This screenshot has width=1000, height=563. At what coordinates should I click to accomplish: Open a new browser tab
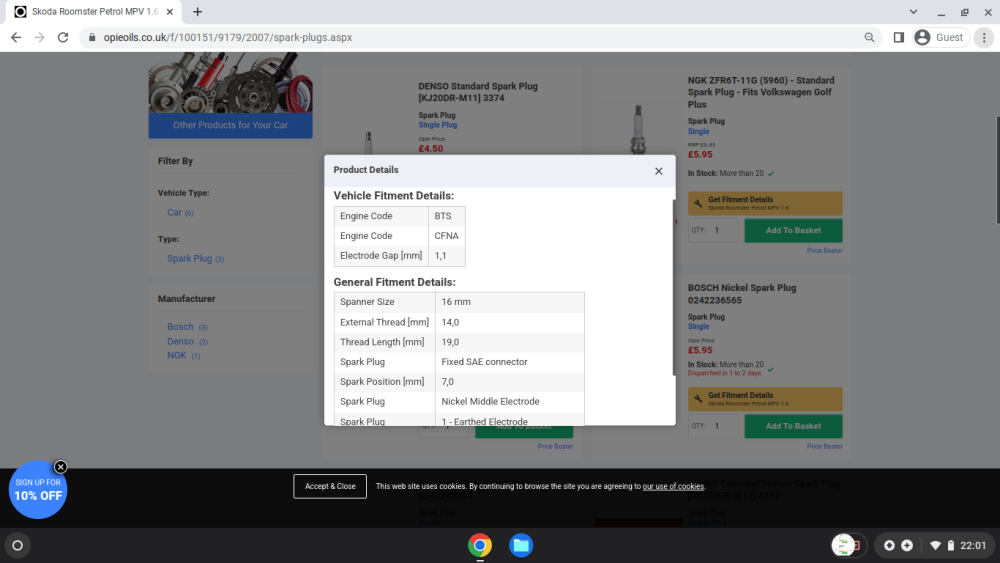(198, 11)
